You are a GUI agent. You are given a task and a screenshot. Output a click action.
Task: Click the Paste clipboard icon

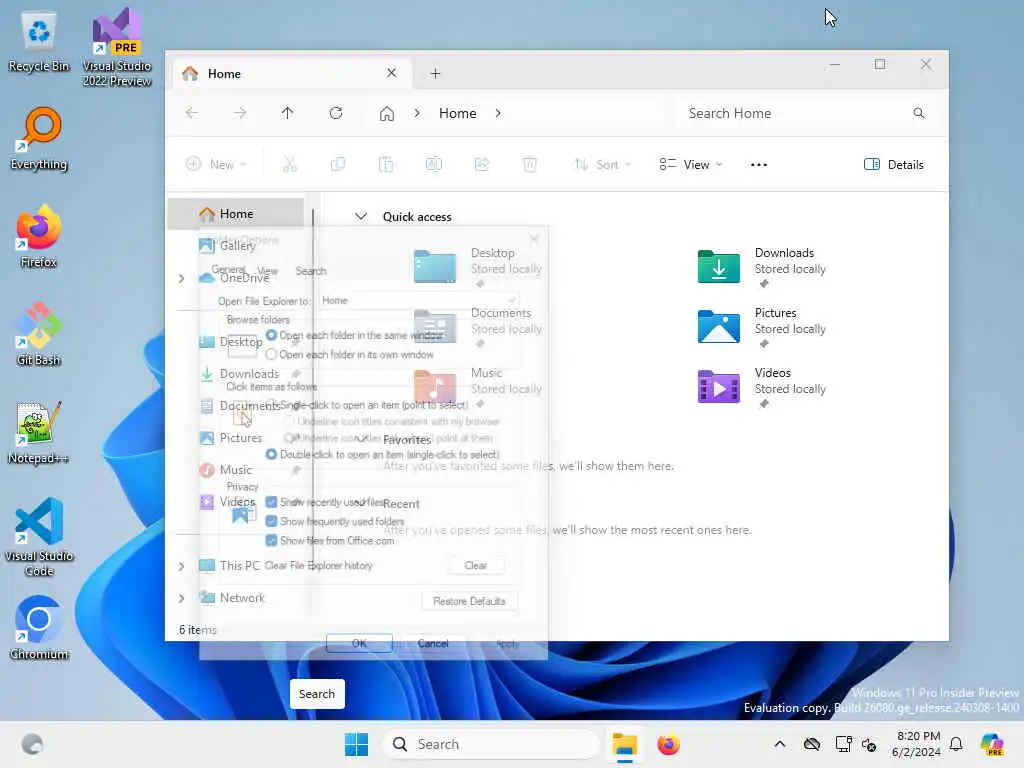(x=386, y=165)
